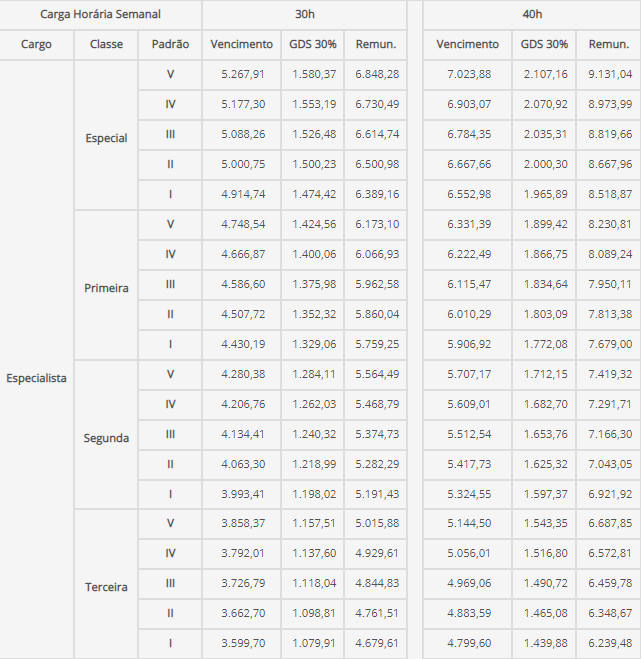The image size is (641, 659).
Task: Select the Especial class cell
Action: pyautogui.click(x=106, y=138)
